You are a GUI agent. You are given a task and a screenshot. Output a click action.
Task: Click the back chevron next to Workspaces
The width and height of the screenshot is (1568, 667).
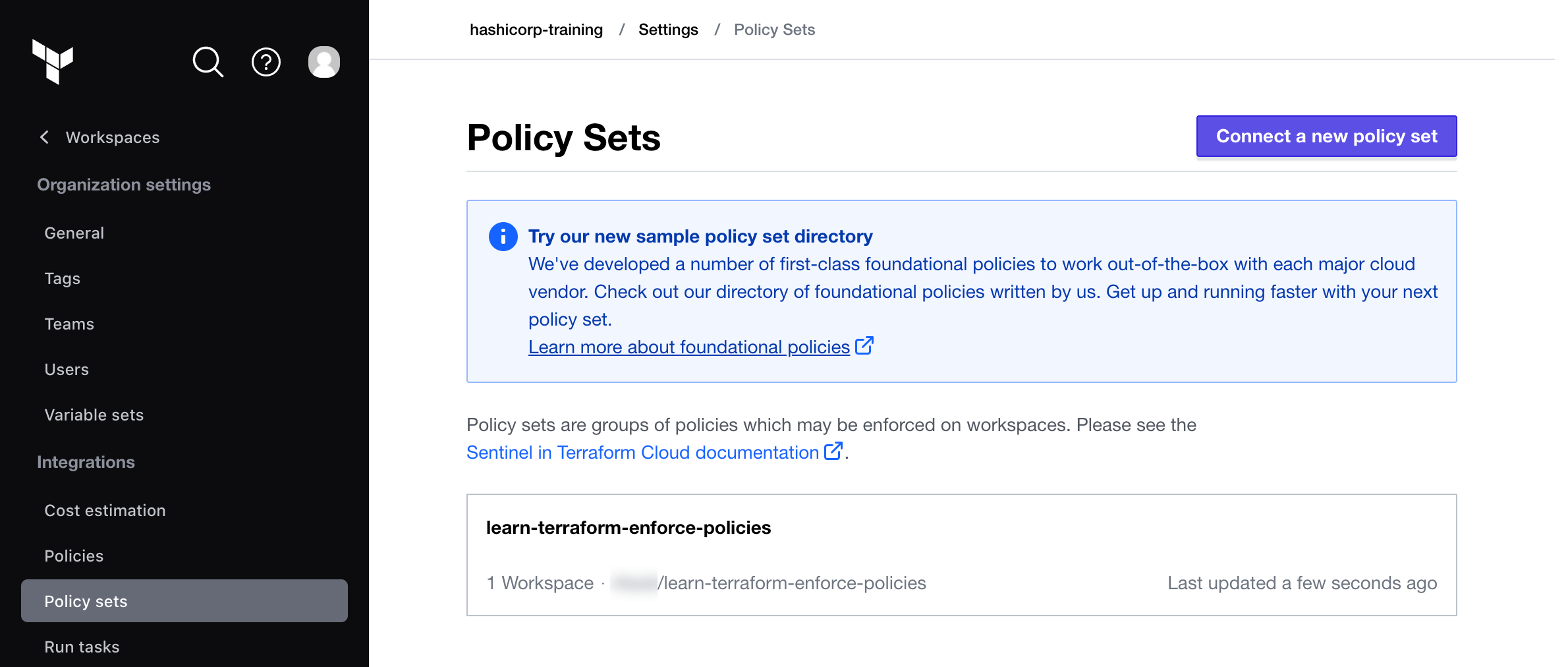coord(43,137)
